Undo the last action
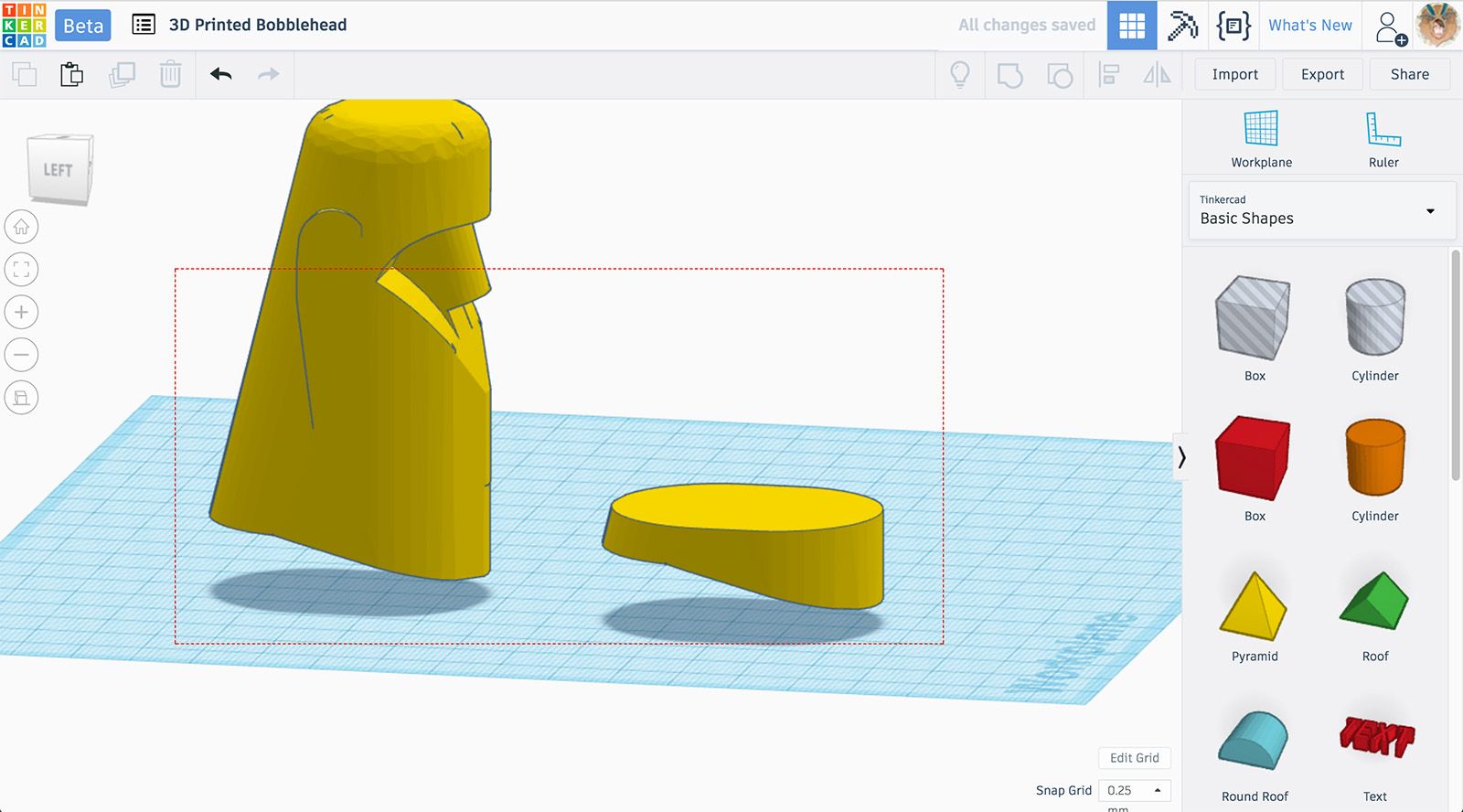Viewport: 1463px width, 812px height. tap(220, 74)
